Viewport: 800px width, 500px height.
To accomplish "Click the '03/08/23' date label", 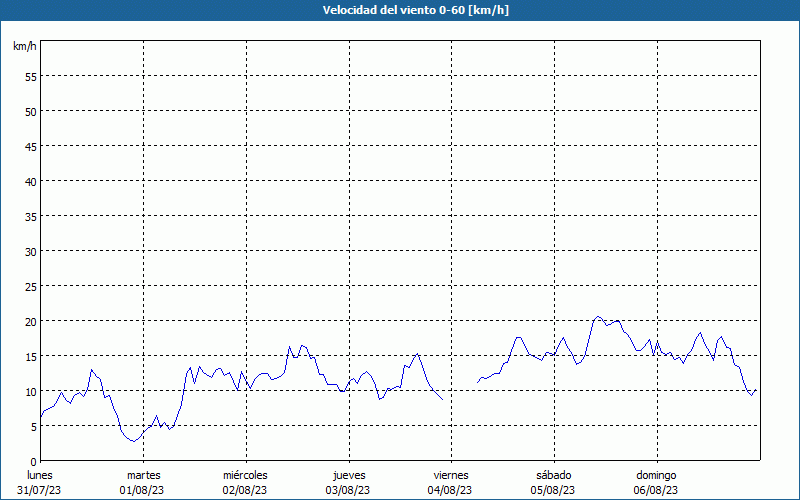I will coord(347,491).
